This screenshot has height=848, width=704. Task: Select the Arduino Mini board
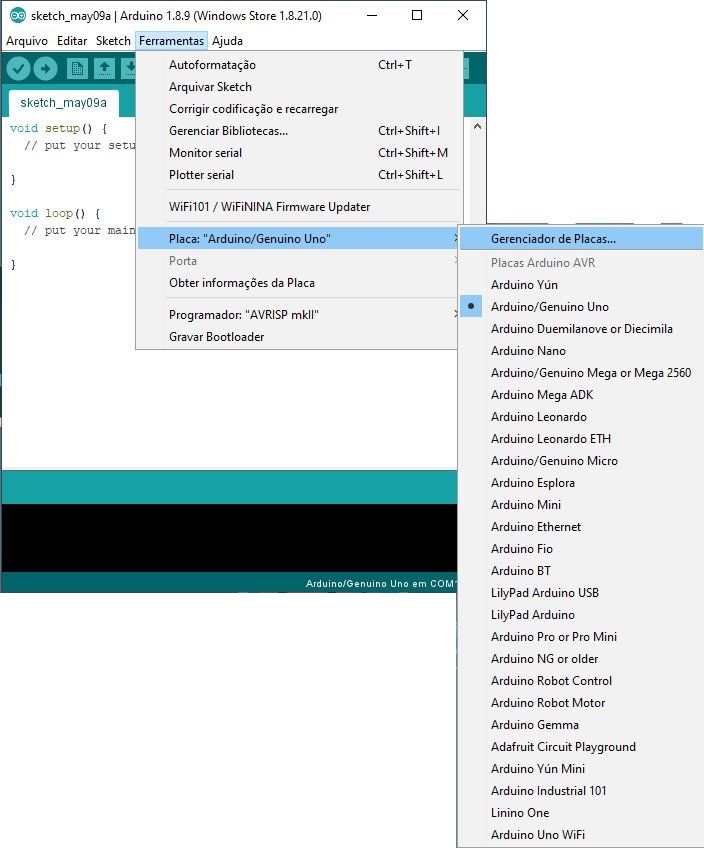click(x=581, y=505)
